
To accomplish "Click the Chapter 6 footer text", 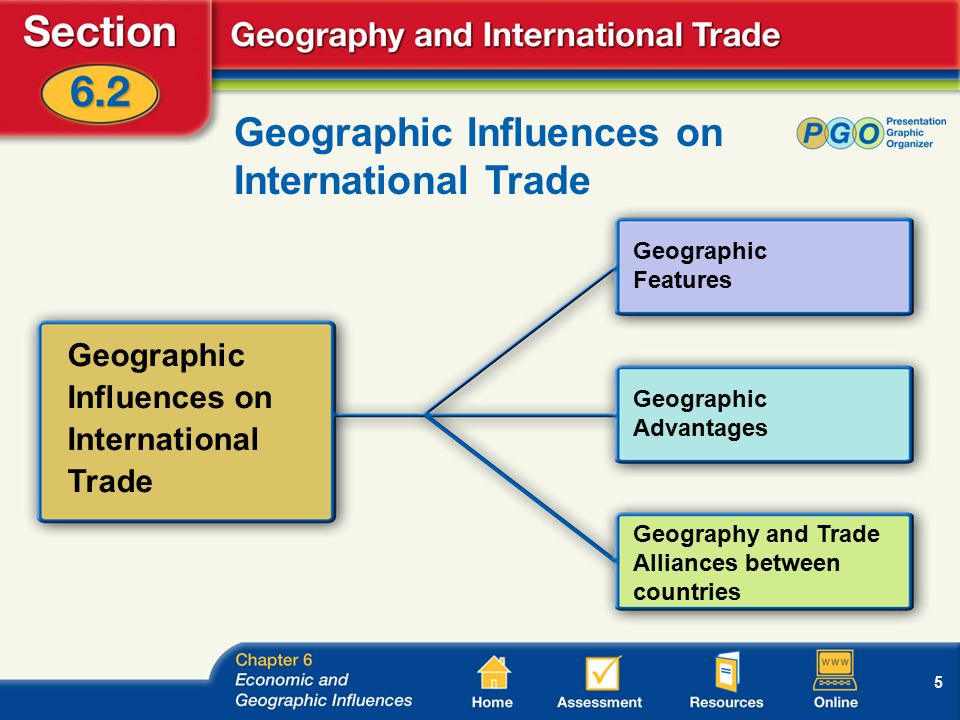I will click(x=274, y=659).
